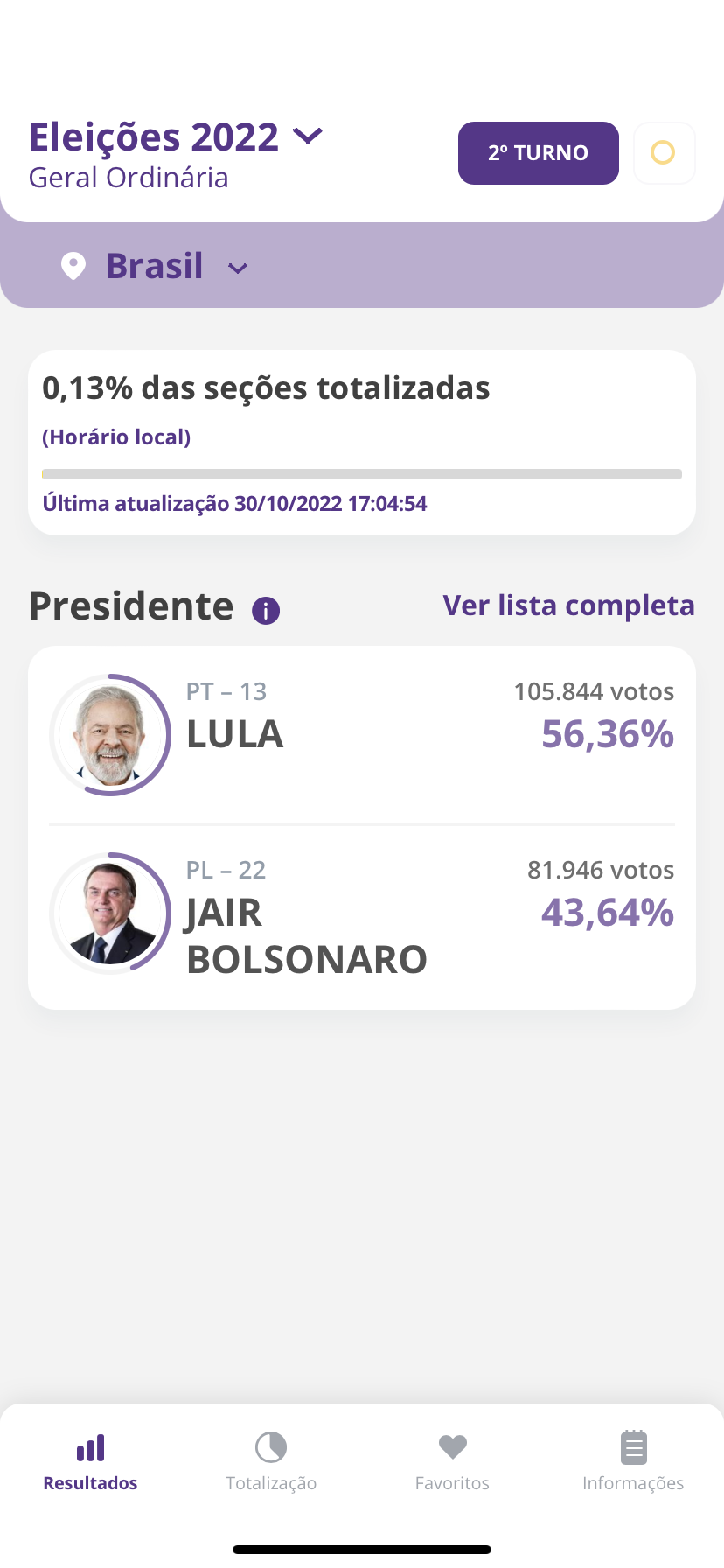Select the Eleições 2022 title

(154, 137)
